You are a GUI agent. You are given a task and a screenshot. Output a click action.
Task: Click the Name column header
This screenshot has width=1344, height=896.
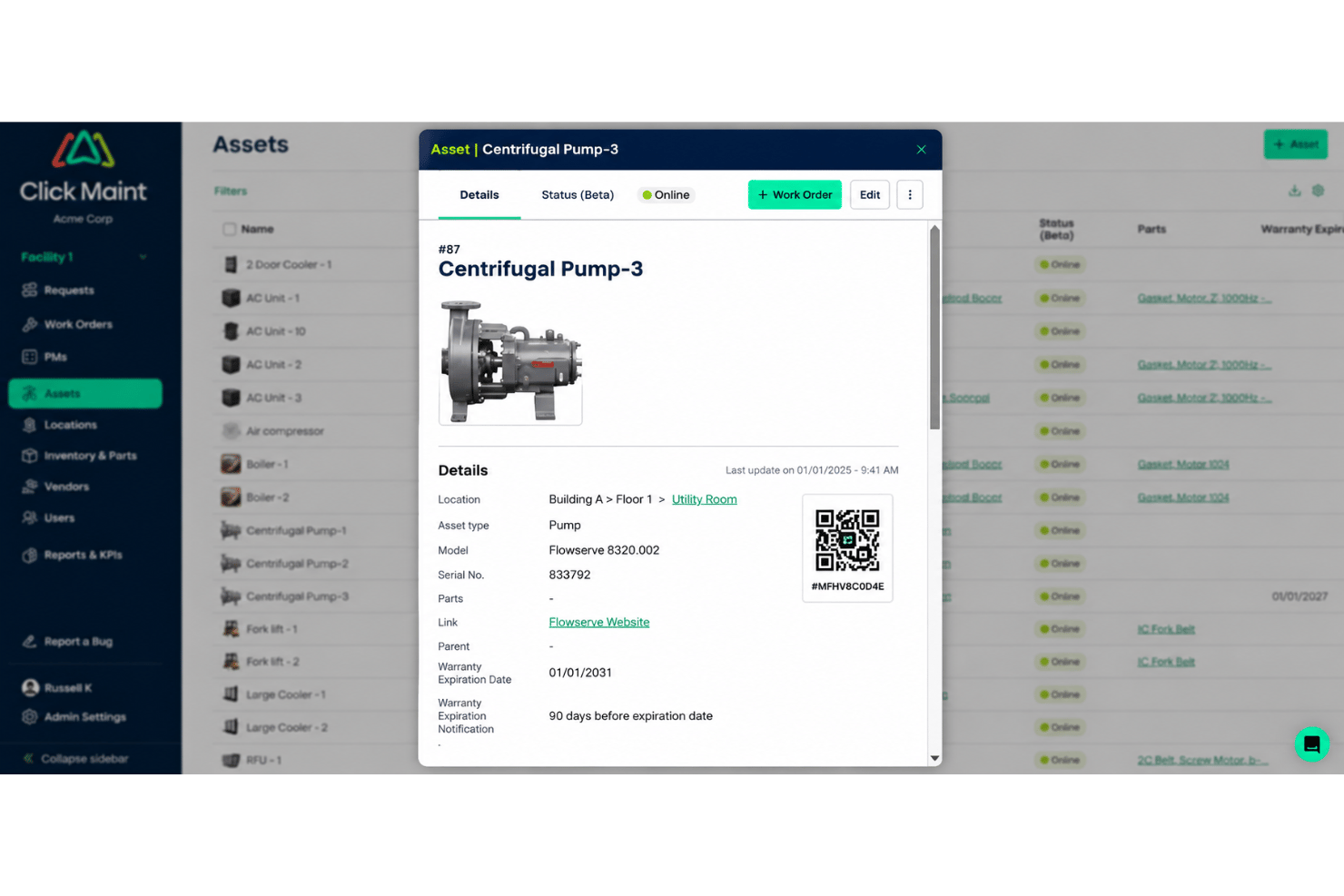257,230
